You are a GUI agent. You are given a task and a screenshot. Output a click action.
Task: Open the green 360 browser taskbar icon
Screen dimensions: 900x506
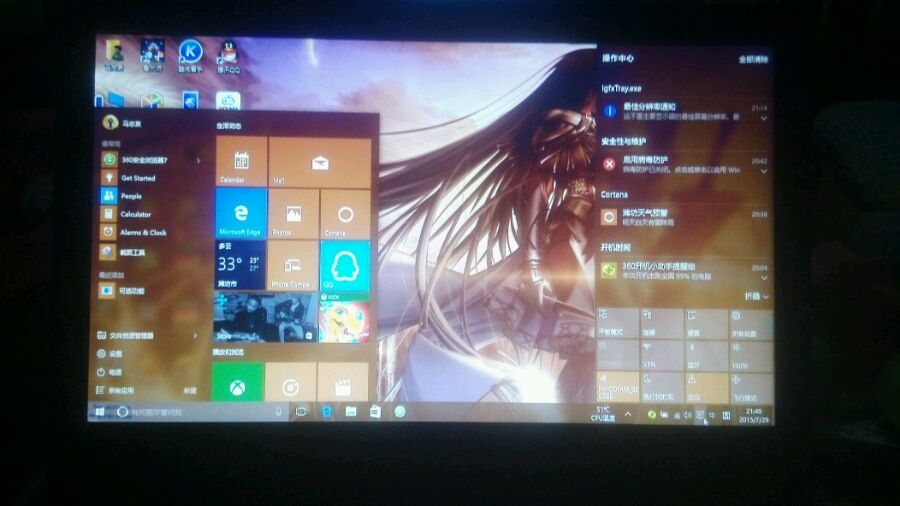pos(400,411)
